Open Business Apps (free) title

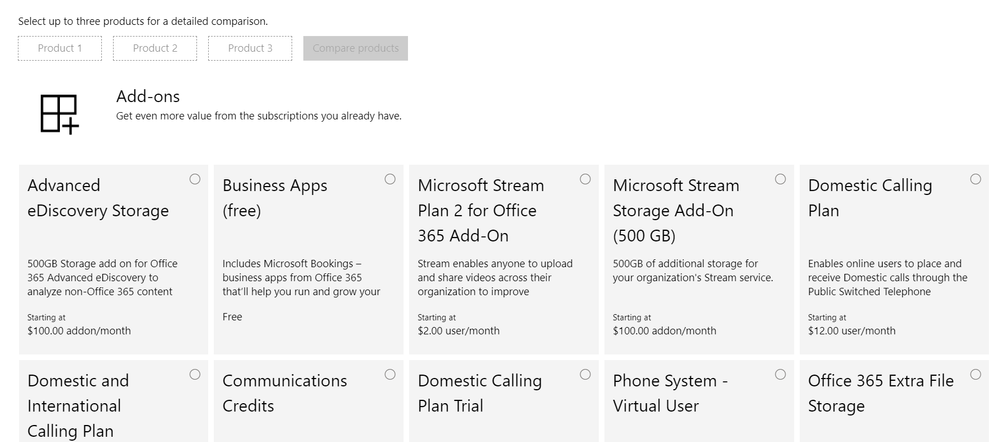pyautogui.click(x=275, y=198)
